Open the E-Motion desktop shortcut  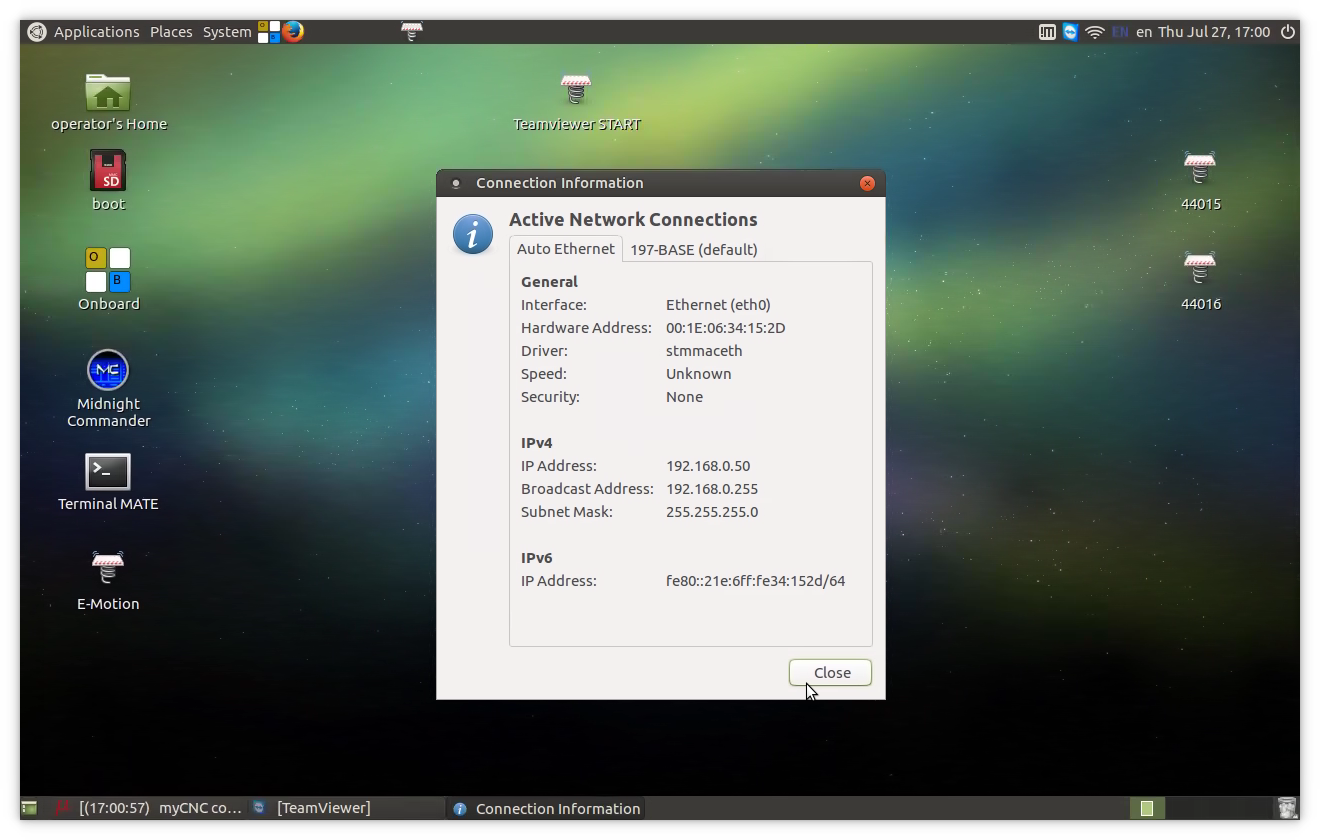[x=108, y=568]
